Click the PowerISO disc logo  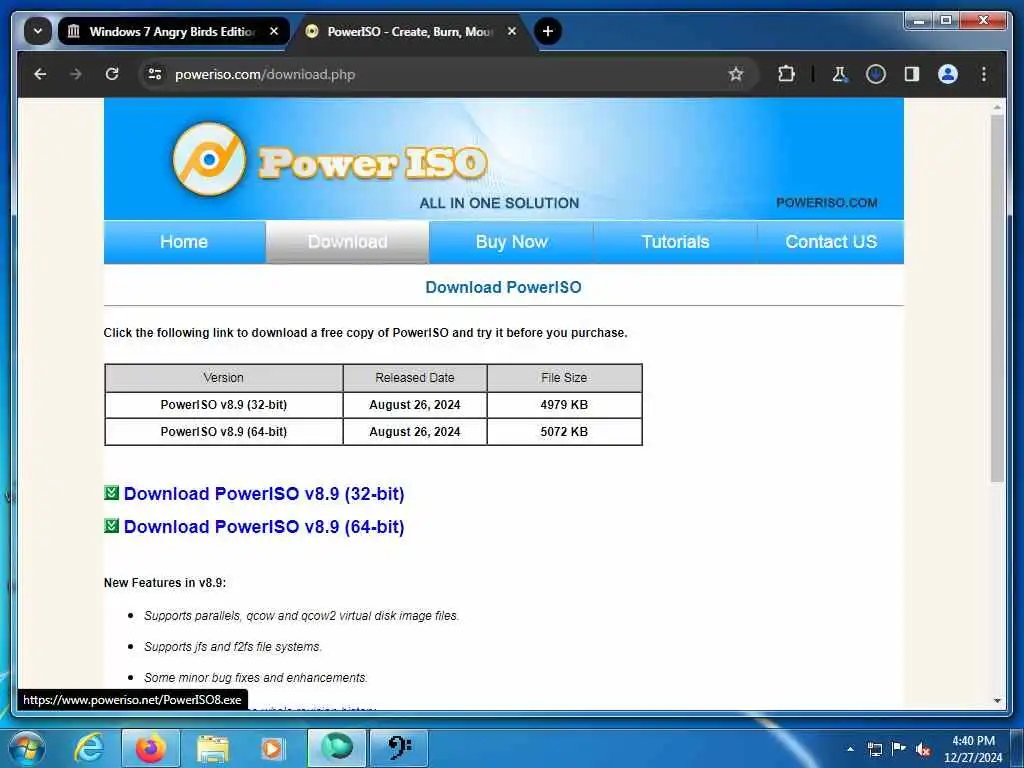tap(209, 159)
